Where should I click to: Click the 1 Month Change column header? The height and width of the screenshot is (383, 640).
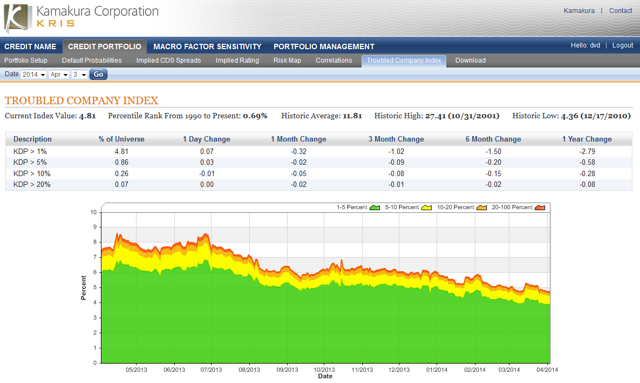(298, 139)
